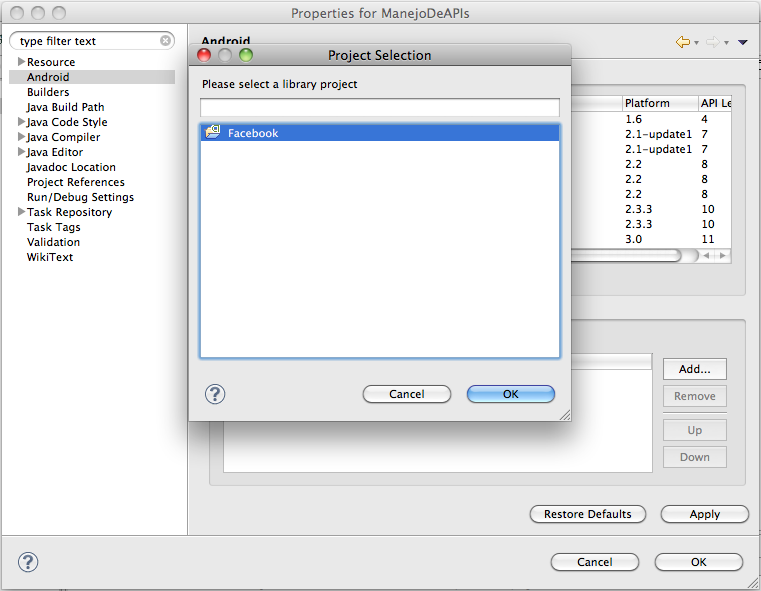Open the Java Build Path page

pos(66,107)
